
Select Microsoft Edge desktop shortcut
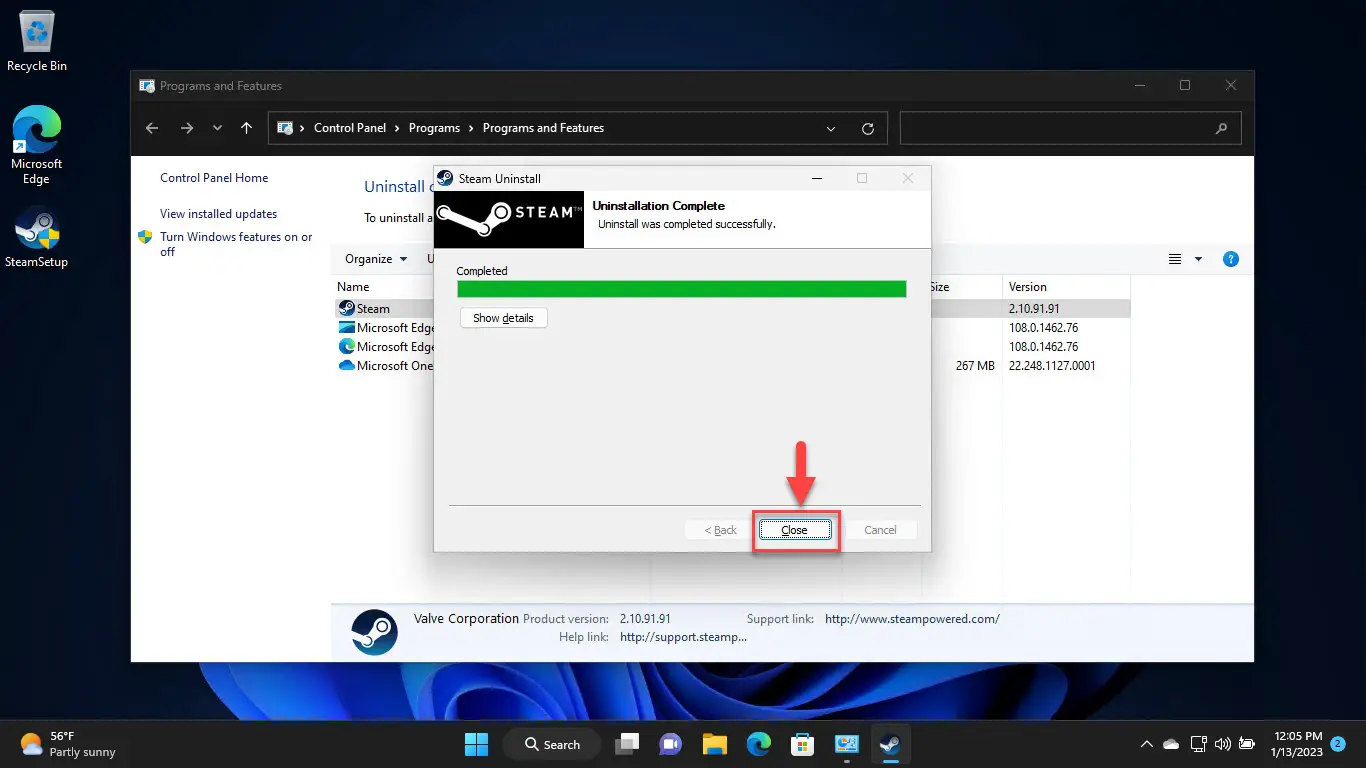coord(37,146)
